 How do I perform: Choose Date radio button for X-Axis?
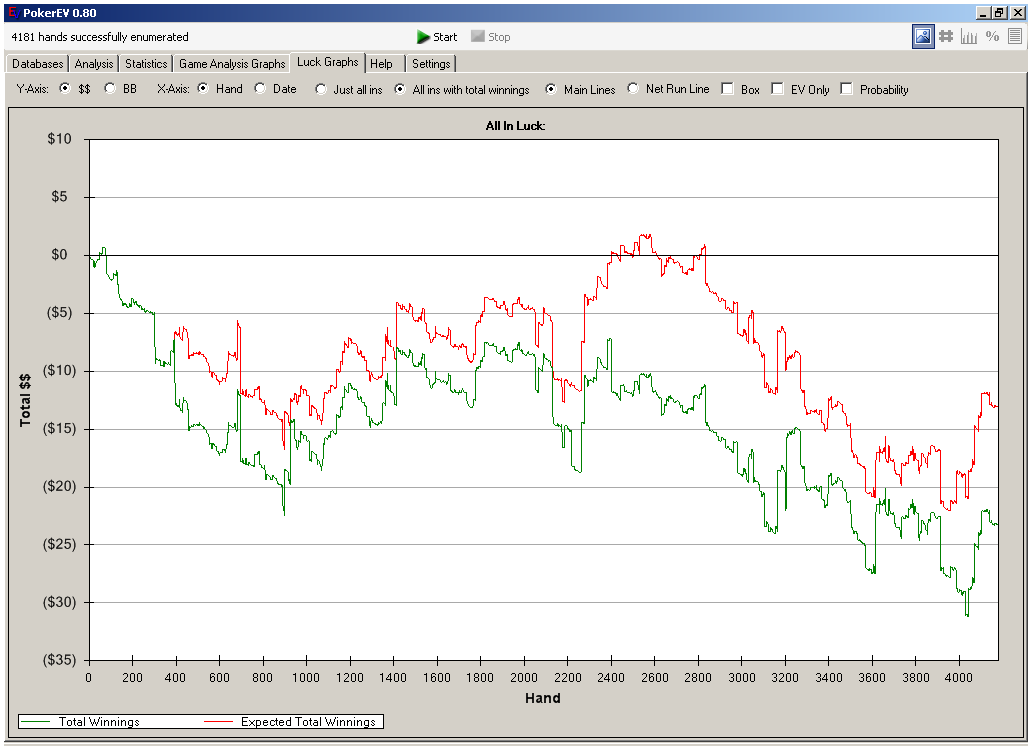click(x=260, y=89)
